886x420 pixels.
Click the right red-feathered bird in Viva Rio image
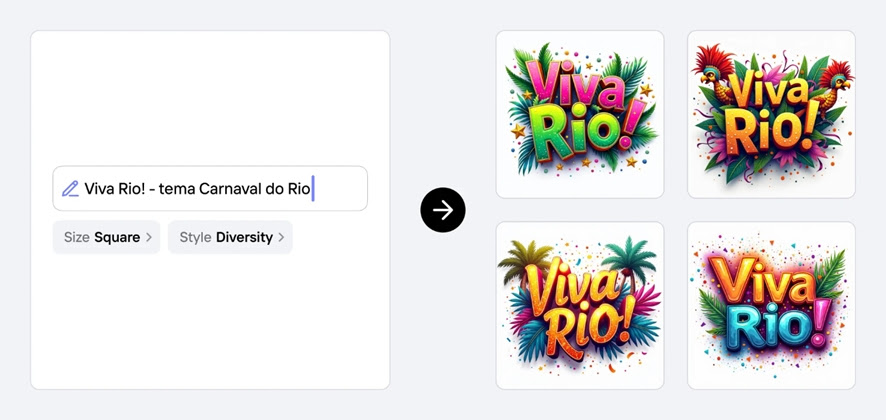point(834,84)
